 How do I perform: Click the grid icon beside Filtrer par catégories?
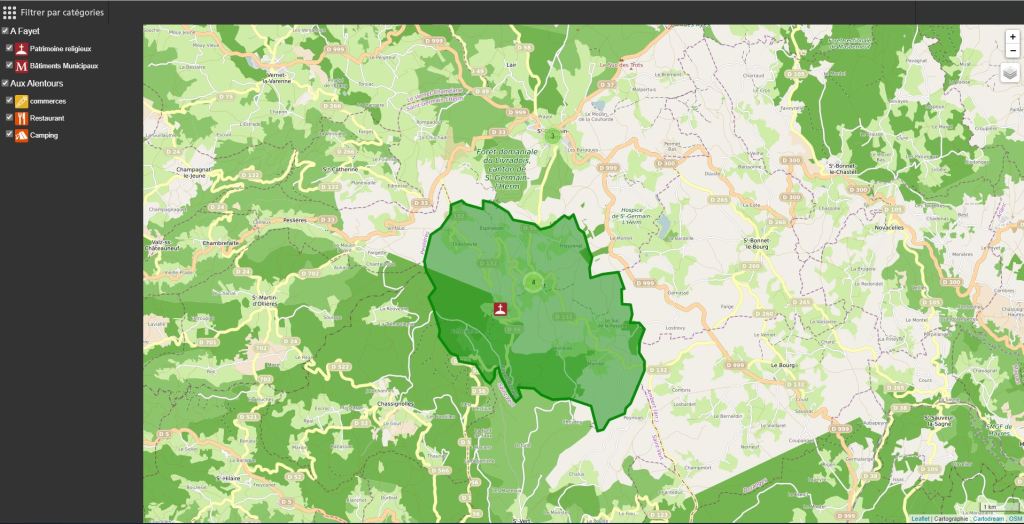9,13
